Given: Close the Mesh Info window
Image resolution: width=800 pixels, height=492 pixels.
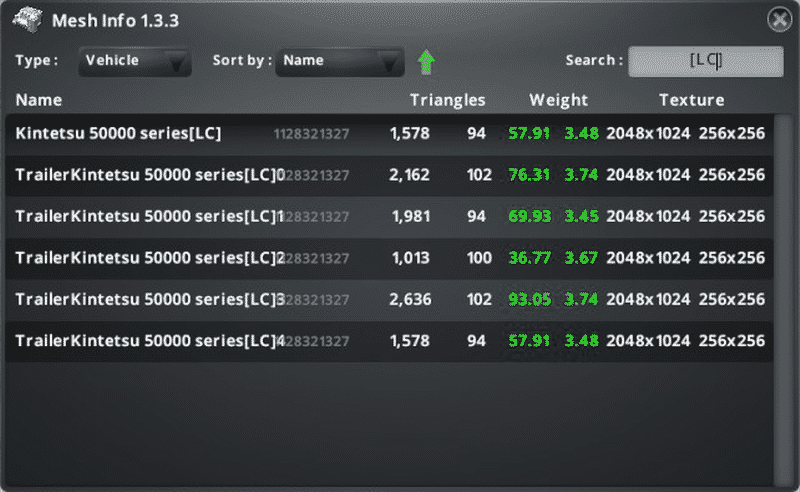Looking at the screenshot, I should [778, 19].
